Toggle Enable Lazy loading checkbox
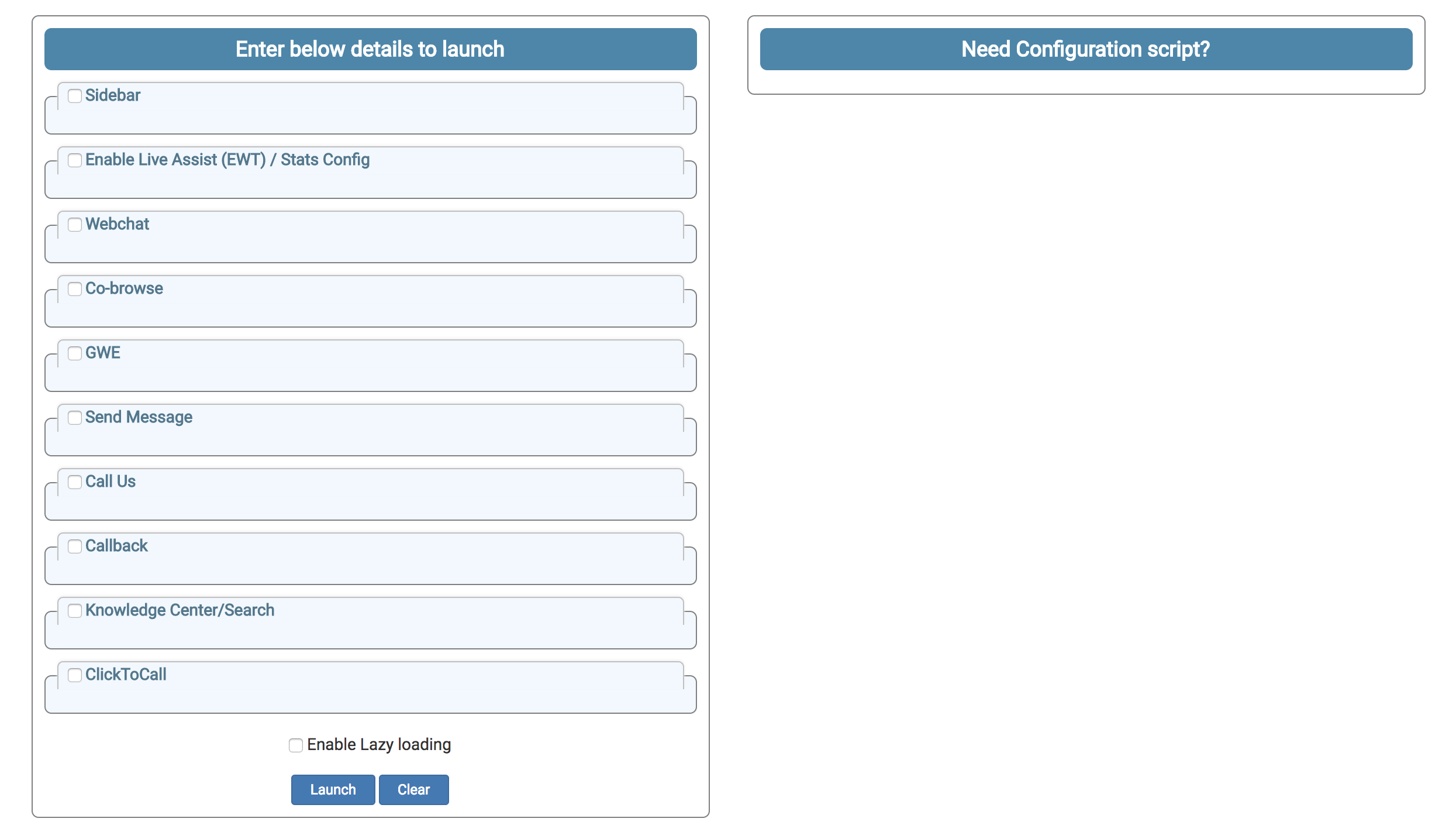The width and height of the screenshot is (1456, 839). pyautogui.click(x=296, y=745)
